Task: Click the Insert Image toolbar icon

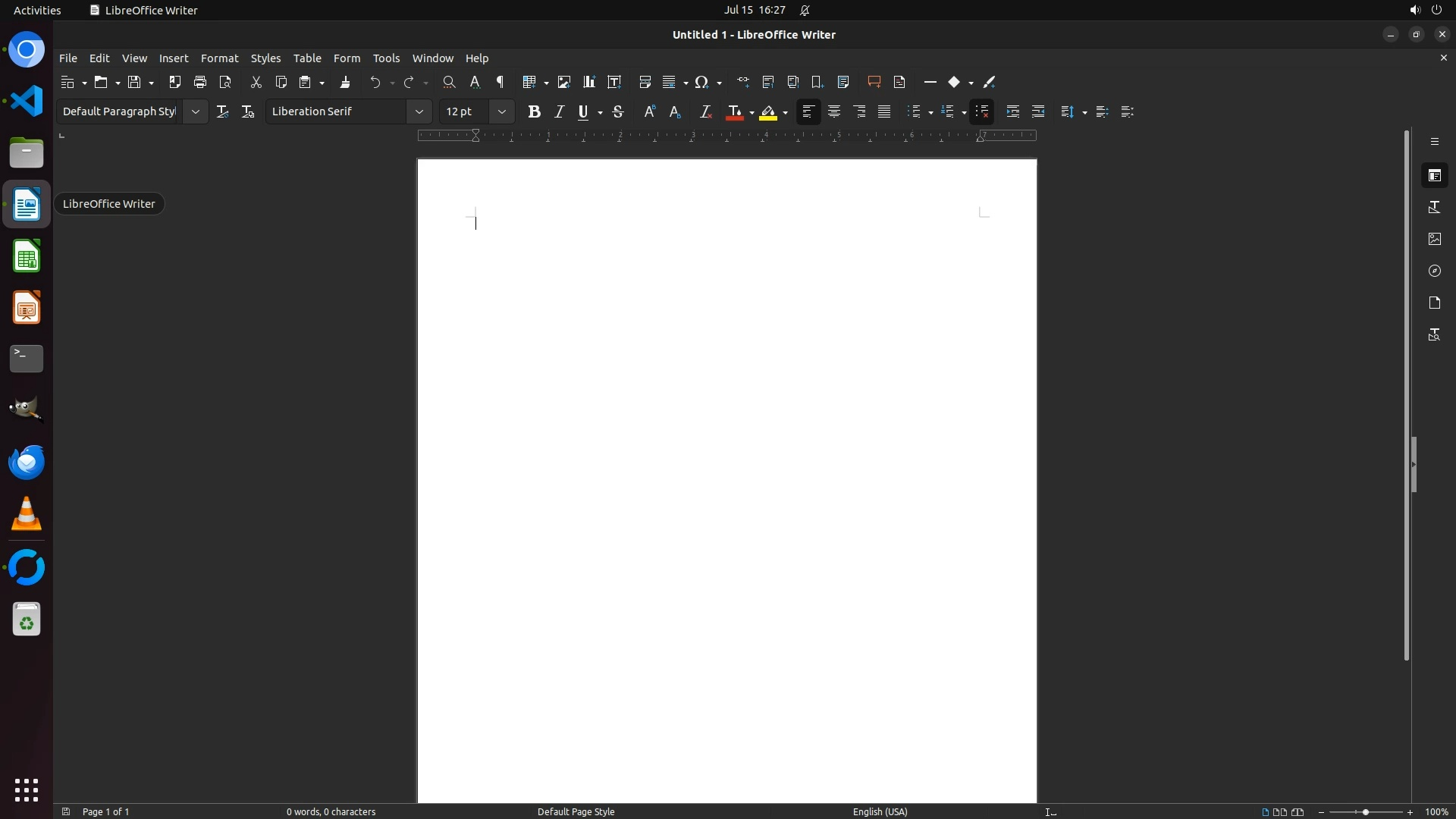Action: [563, 82]
